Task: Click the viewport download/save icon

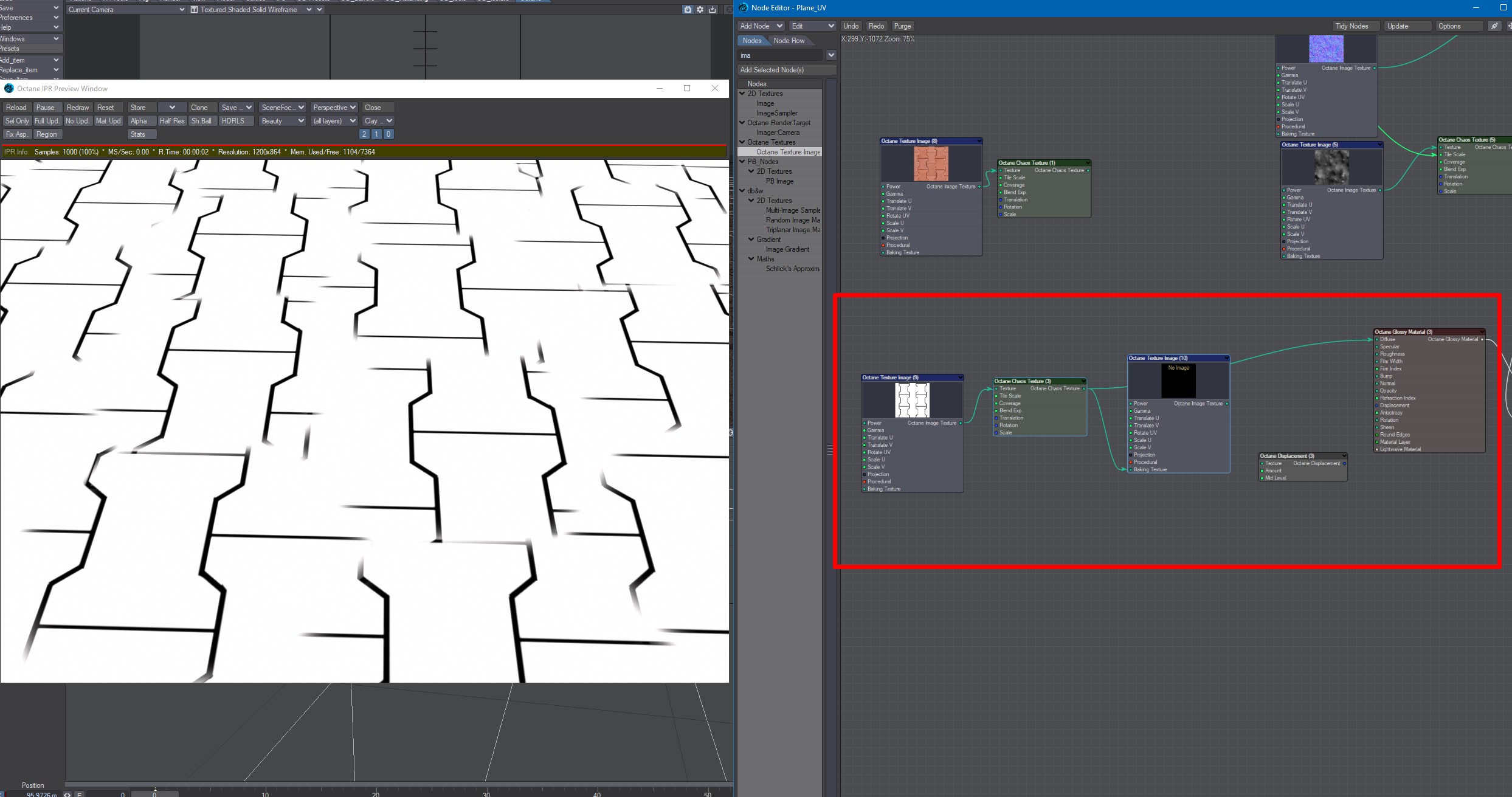Action: point(712,10)
